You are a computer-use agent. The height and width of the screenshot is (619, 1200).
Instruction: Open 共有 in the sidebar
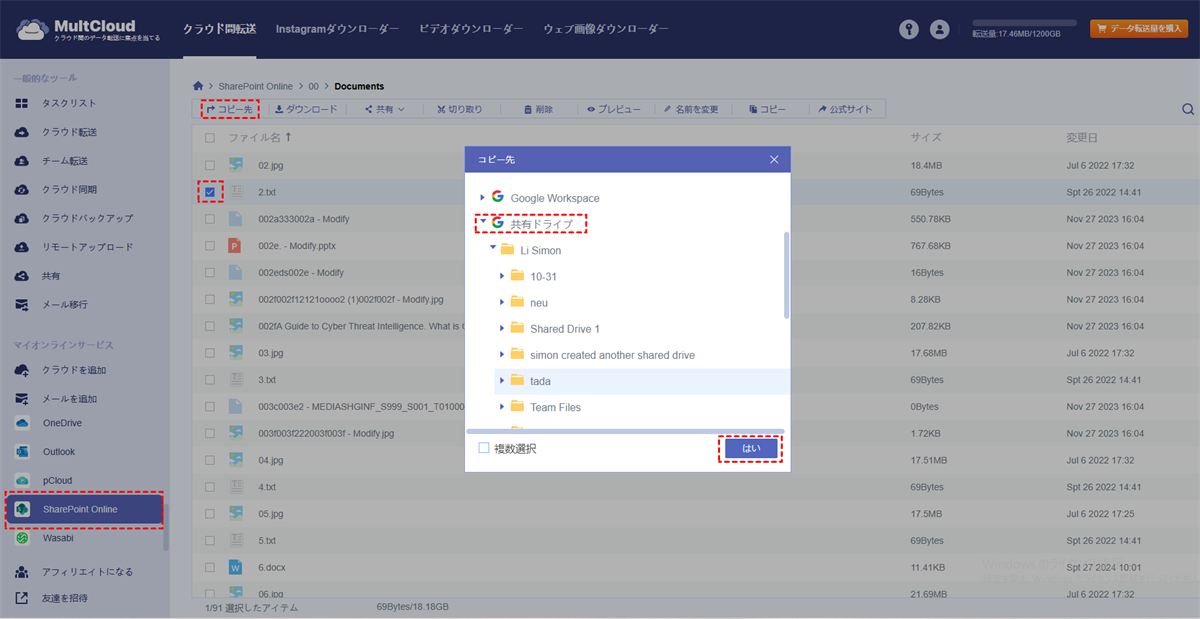click(x=50, y=276)
